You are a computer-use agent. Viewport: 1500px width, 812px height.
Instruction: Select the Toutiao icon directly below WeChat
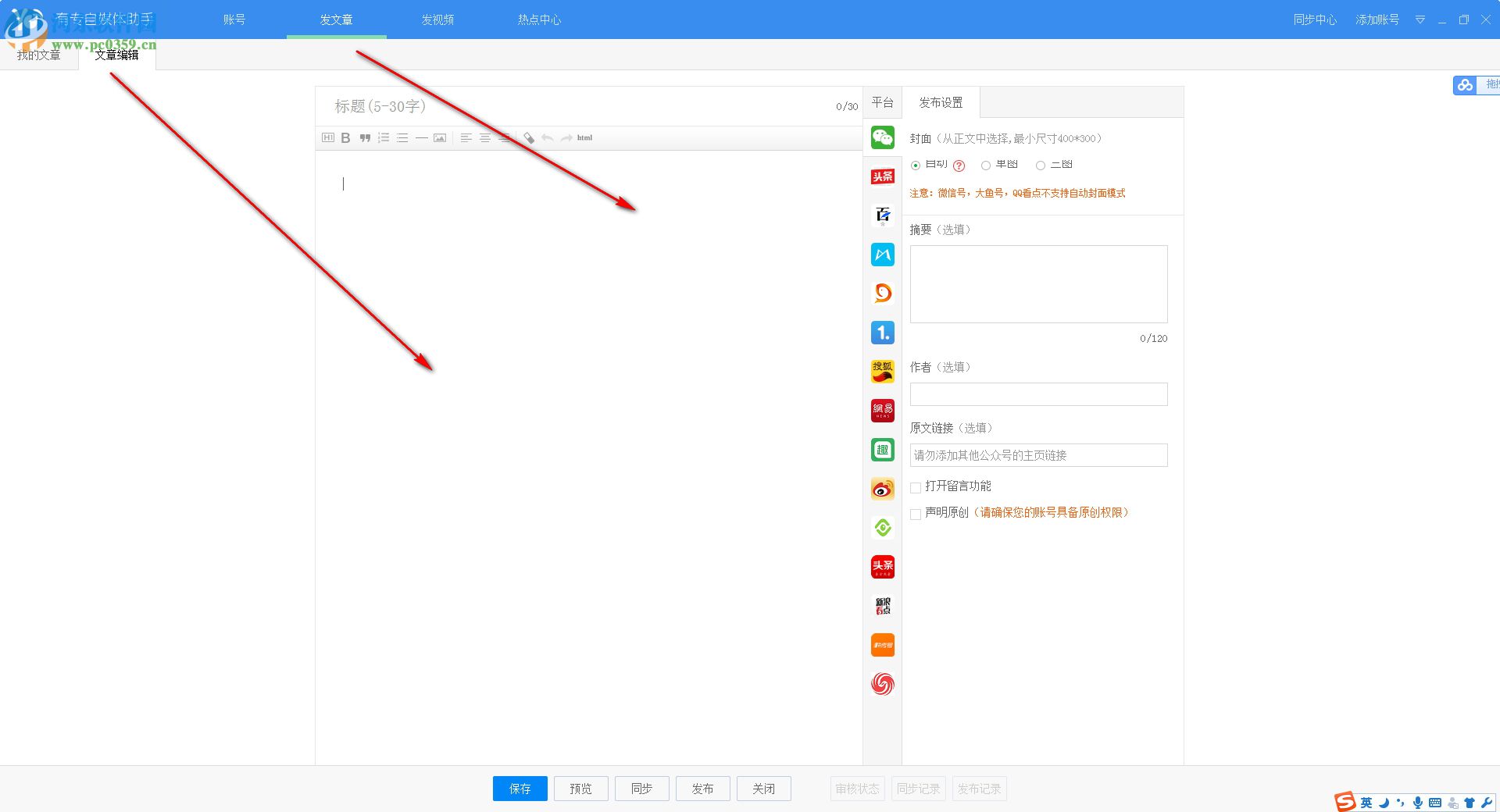click(883, 176)
